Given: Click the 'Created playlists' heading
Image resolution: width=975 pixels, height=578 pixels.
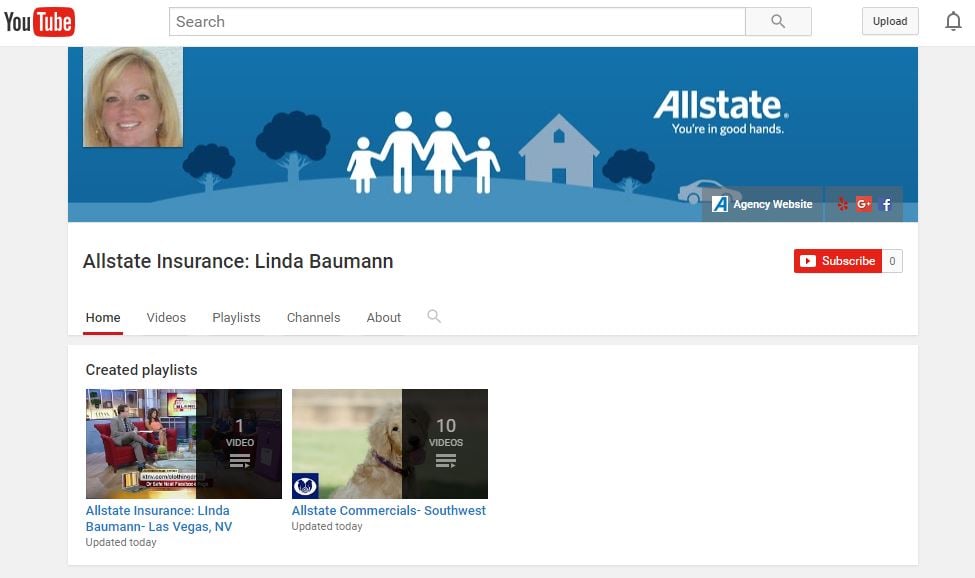Looking at the screenshot, I should coord(142,370).
